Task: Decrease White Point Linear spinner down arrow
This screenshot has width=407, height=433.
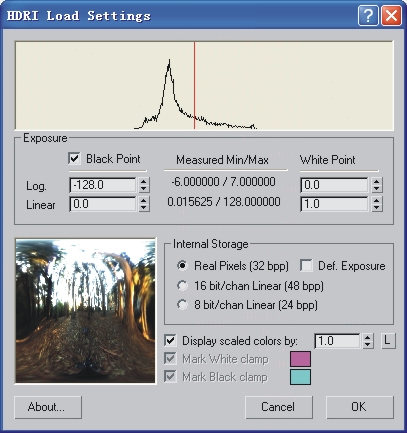Action: click(376, 207)
